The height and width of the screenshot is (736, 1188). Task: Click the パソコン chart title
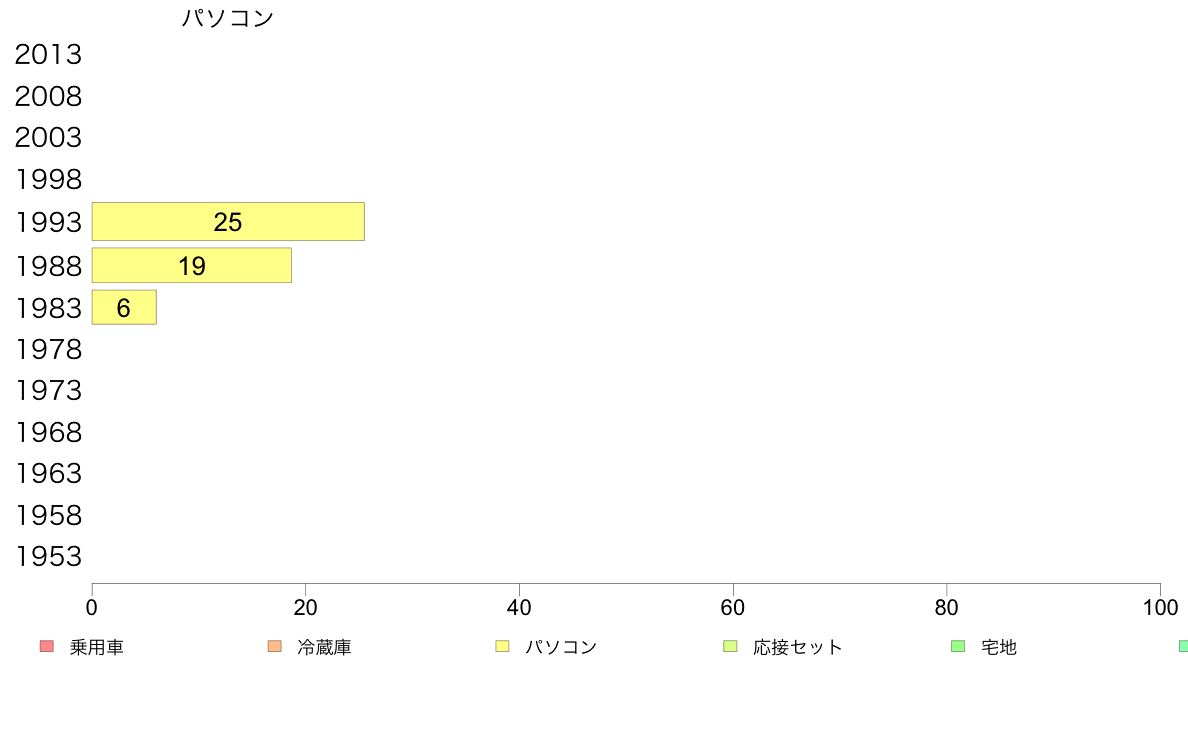tap(228, 18)
